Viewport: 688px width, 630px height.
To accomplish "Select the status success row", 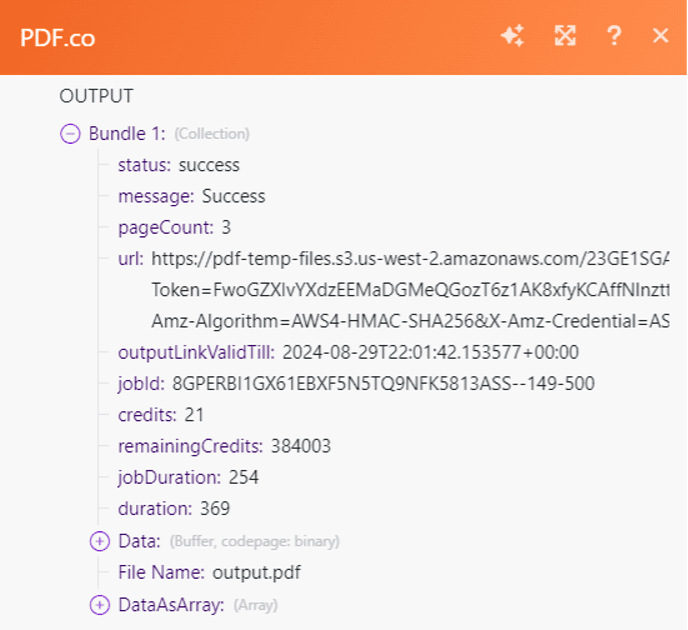I will [179, 165].
